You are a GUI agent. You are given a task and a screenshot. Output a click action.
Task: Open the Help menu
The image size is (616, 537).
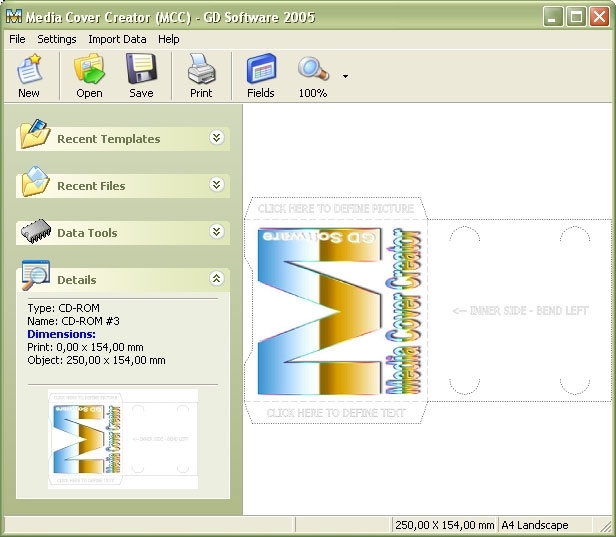coord(169,39)
